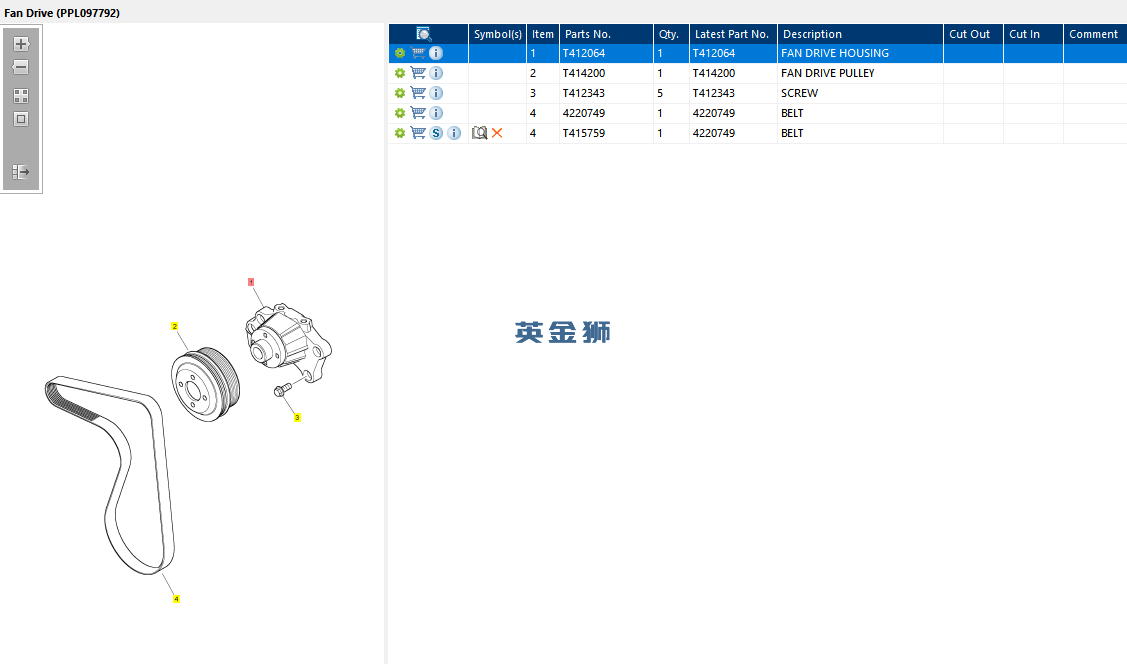Click green gear icon for T414200 row

[x=400, y=73]
